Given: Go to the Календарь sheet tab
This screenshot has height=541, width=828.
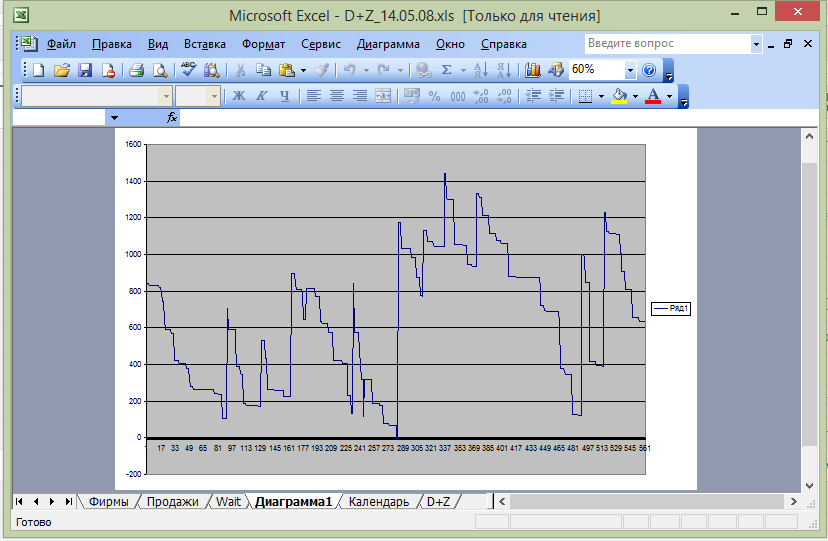Looking at the screenshot, I should click(x=378, y=502).
